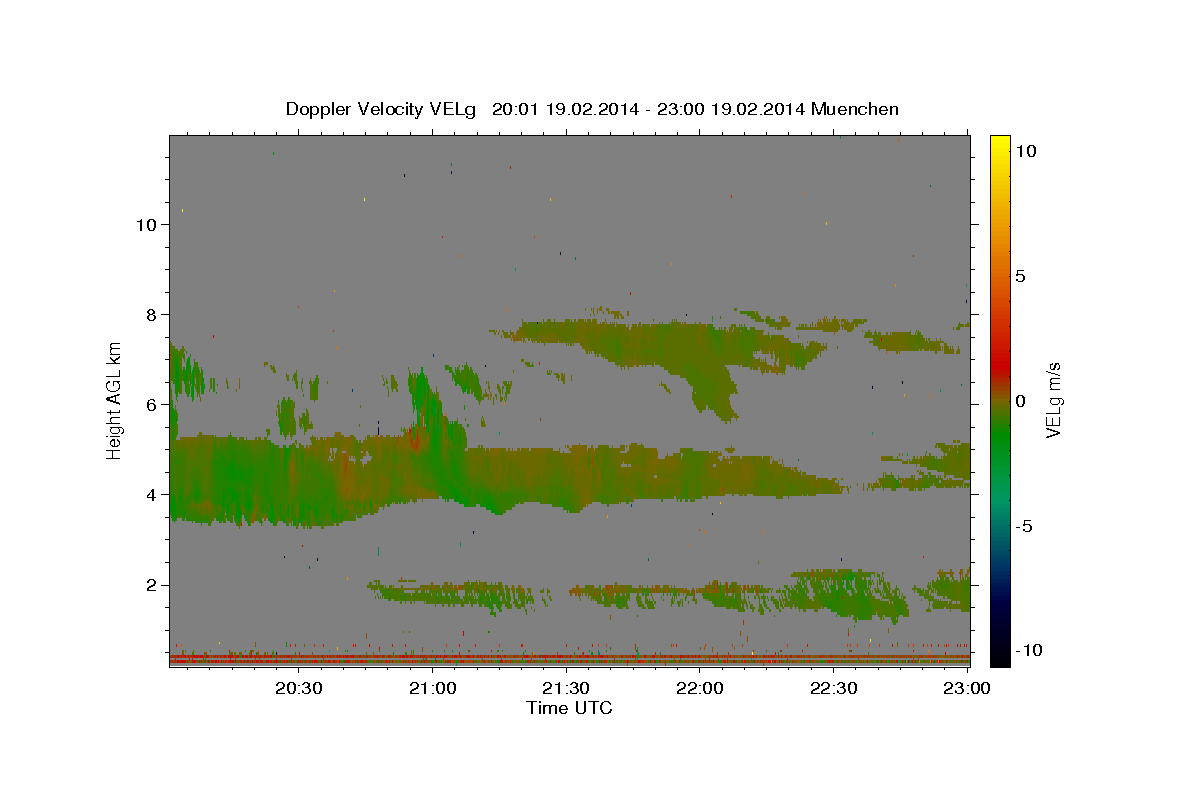Click the colorbar value 0 label
This screenshot has width=1200, height=800.
1020,401
